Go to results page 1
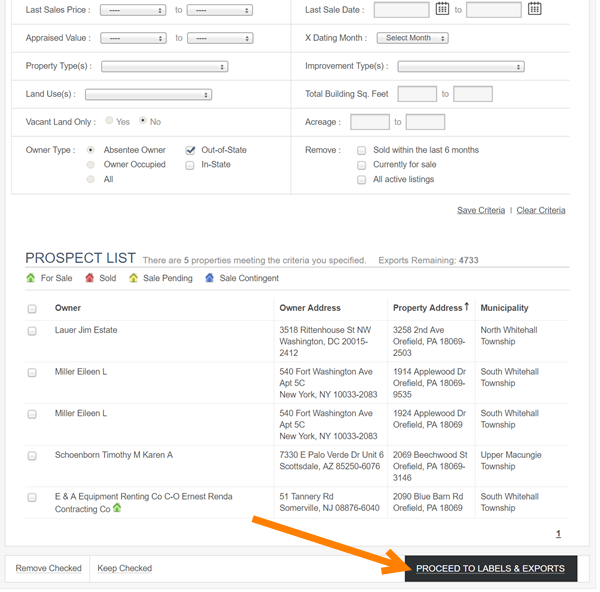 [558, 534]
